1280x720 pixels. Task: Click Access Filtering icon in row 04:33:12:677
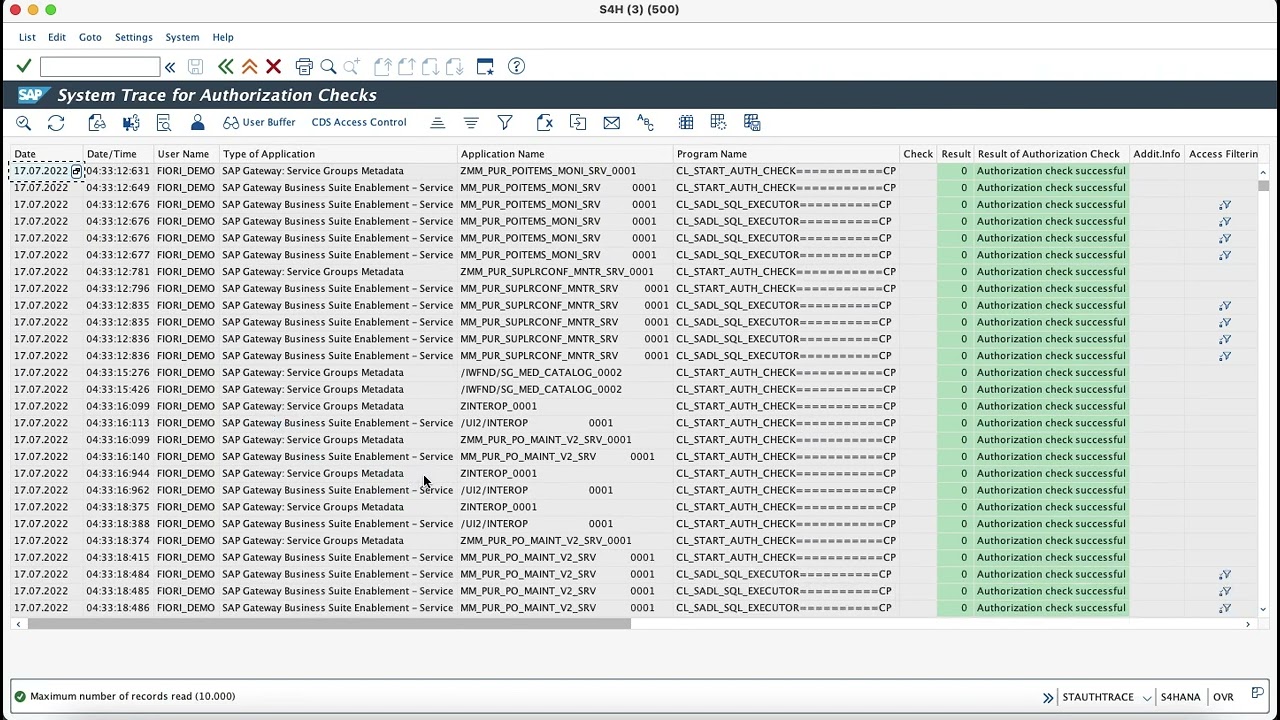[x=1225, y=255]
